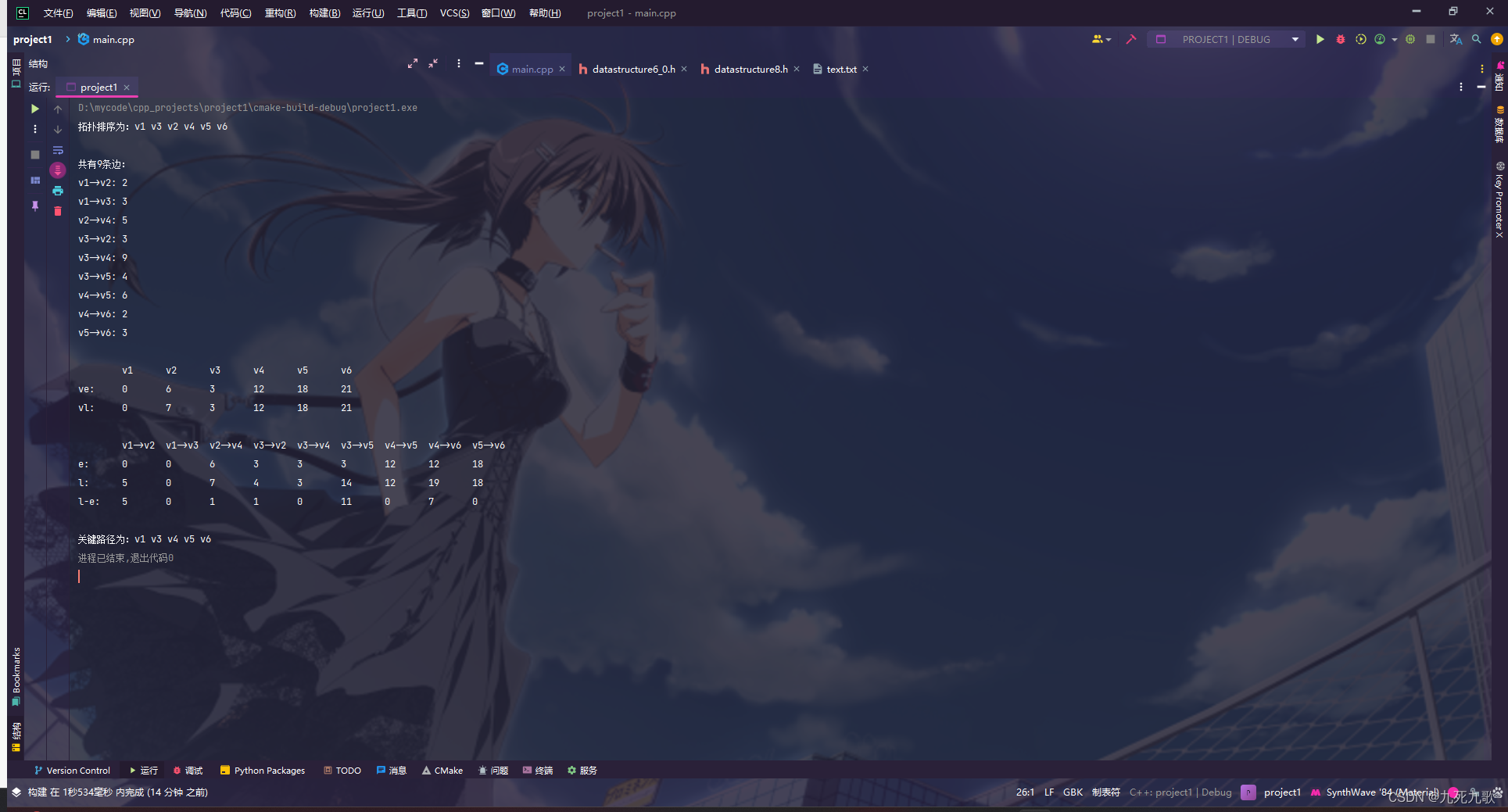Screen dimensions: 1508x812
Task: Collapse the run panel with the collapse arrows
Action: (x=433, y=63)
